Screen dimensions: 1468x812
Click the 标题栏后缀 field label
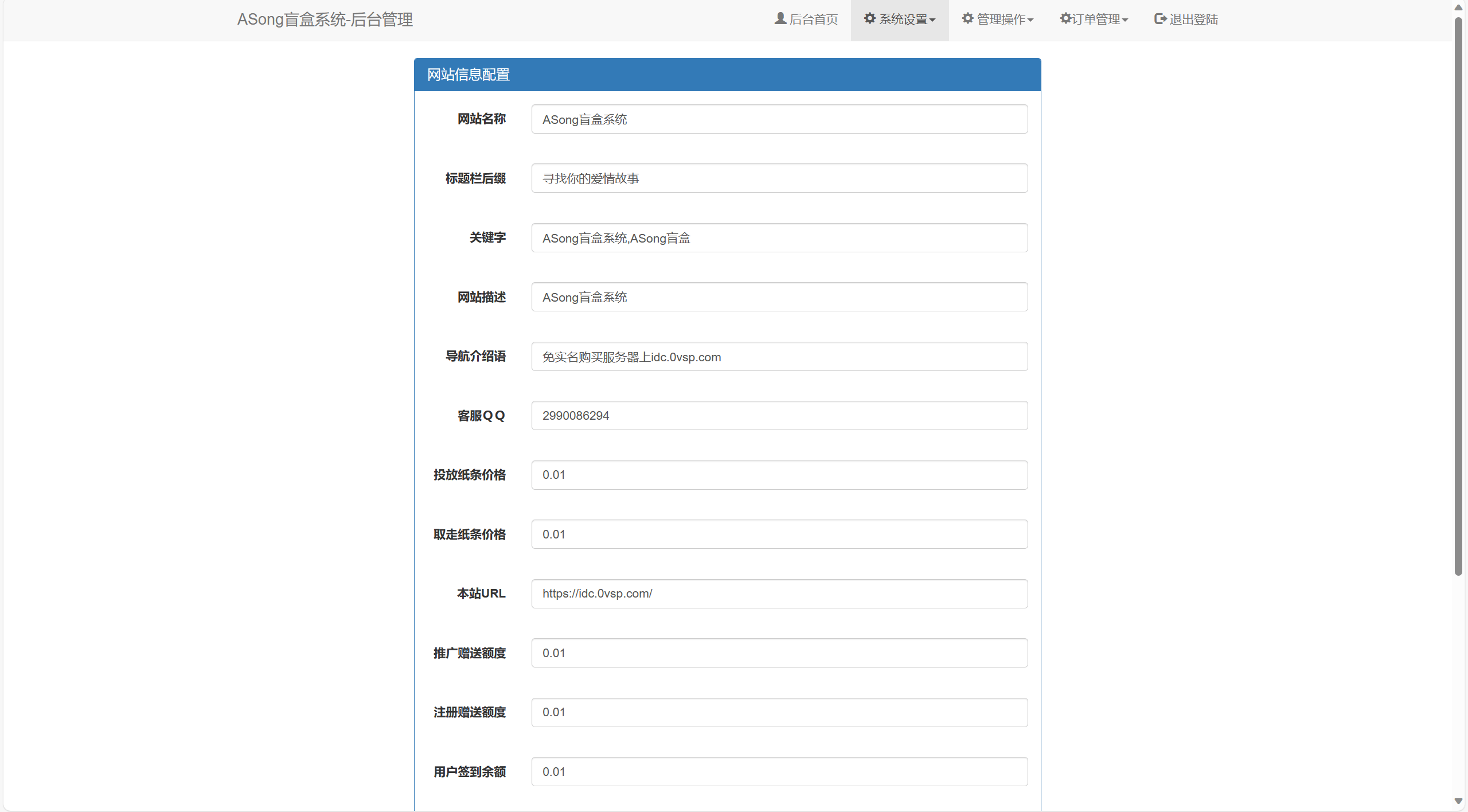pos(475,178)
